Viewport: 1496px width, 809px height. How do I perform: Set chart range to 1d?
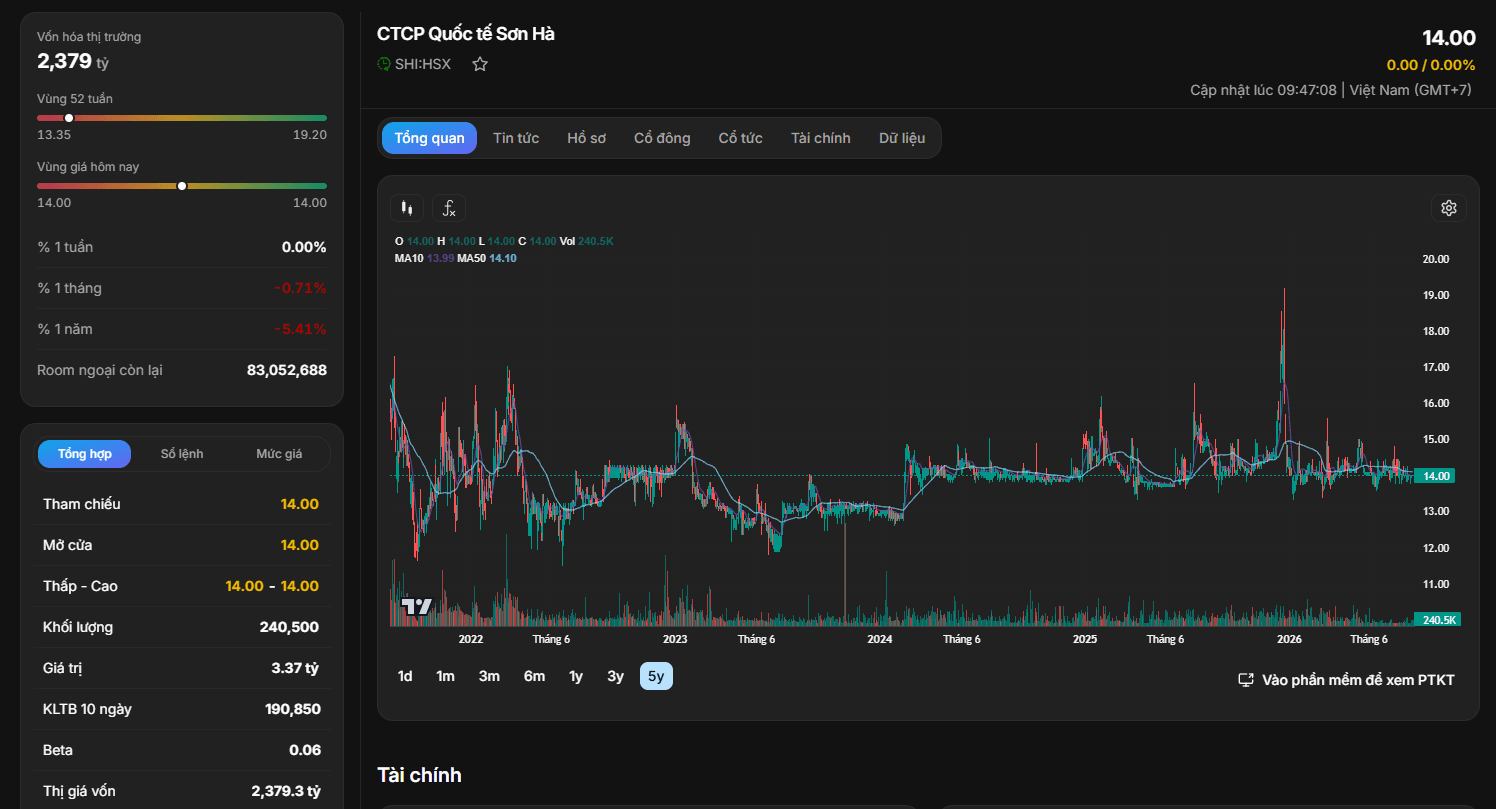405,676
